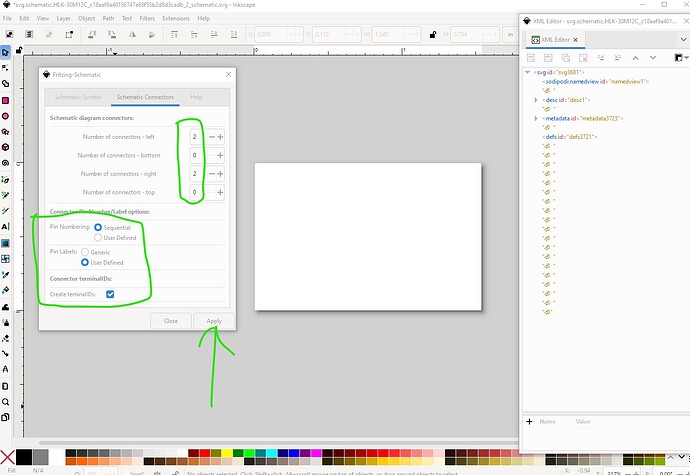This screenshot has width=690, height=475.
Task: Open the File menu
Action: (7, 18)
